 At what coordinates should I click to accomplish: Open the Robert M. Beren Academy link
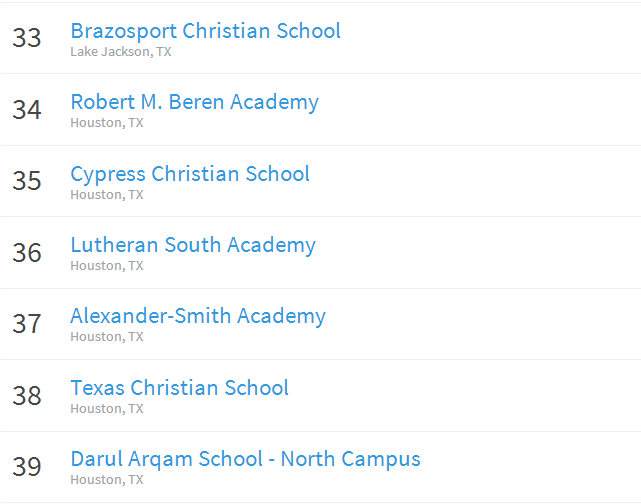click(x=194, y=102)
